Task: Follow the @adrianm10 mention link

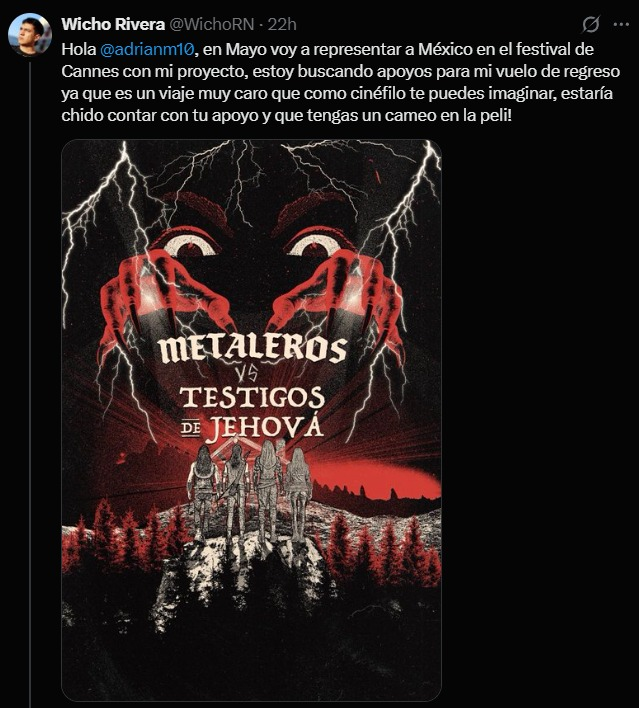Action: point(147,49)
